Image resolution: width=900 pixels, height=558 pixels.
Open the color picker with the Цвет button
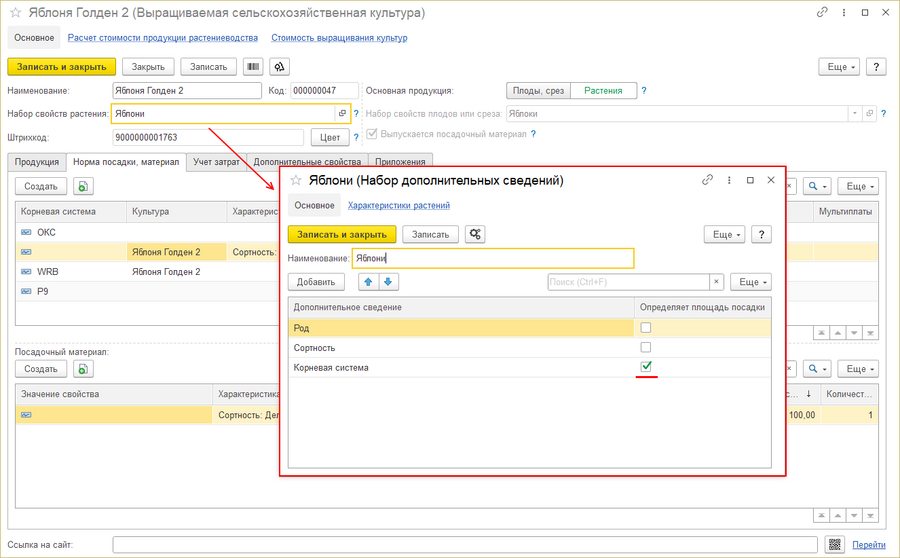329,137
